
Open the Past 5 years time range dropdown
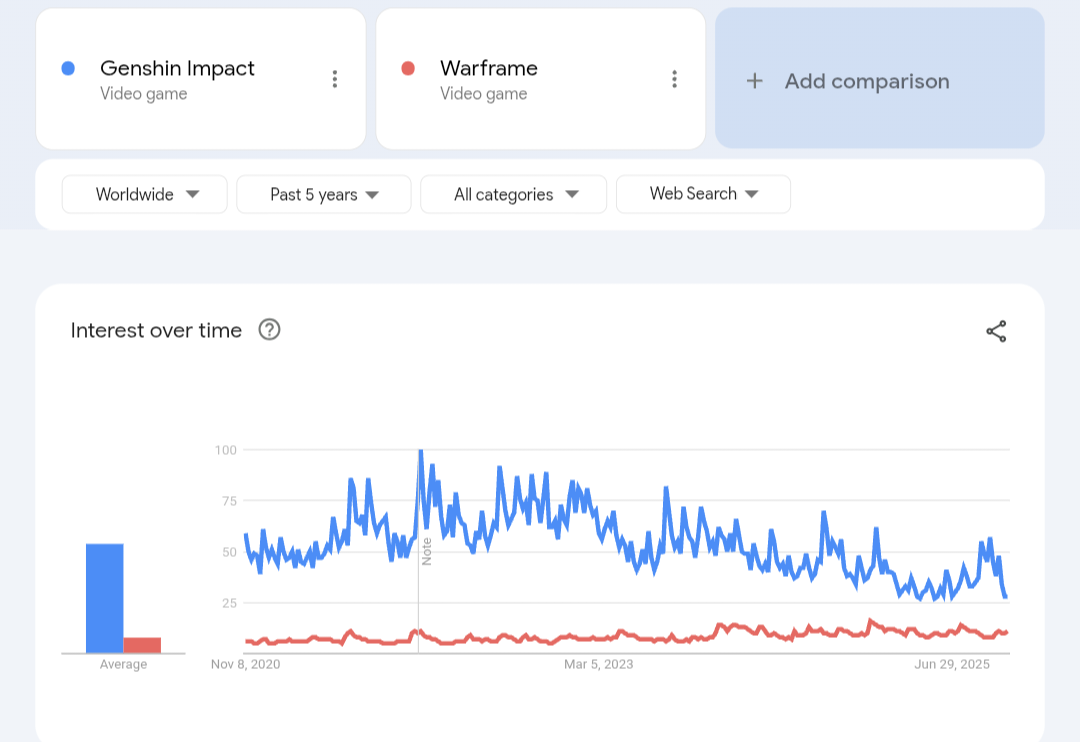[x=324, y=194]
